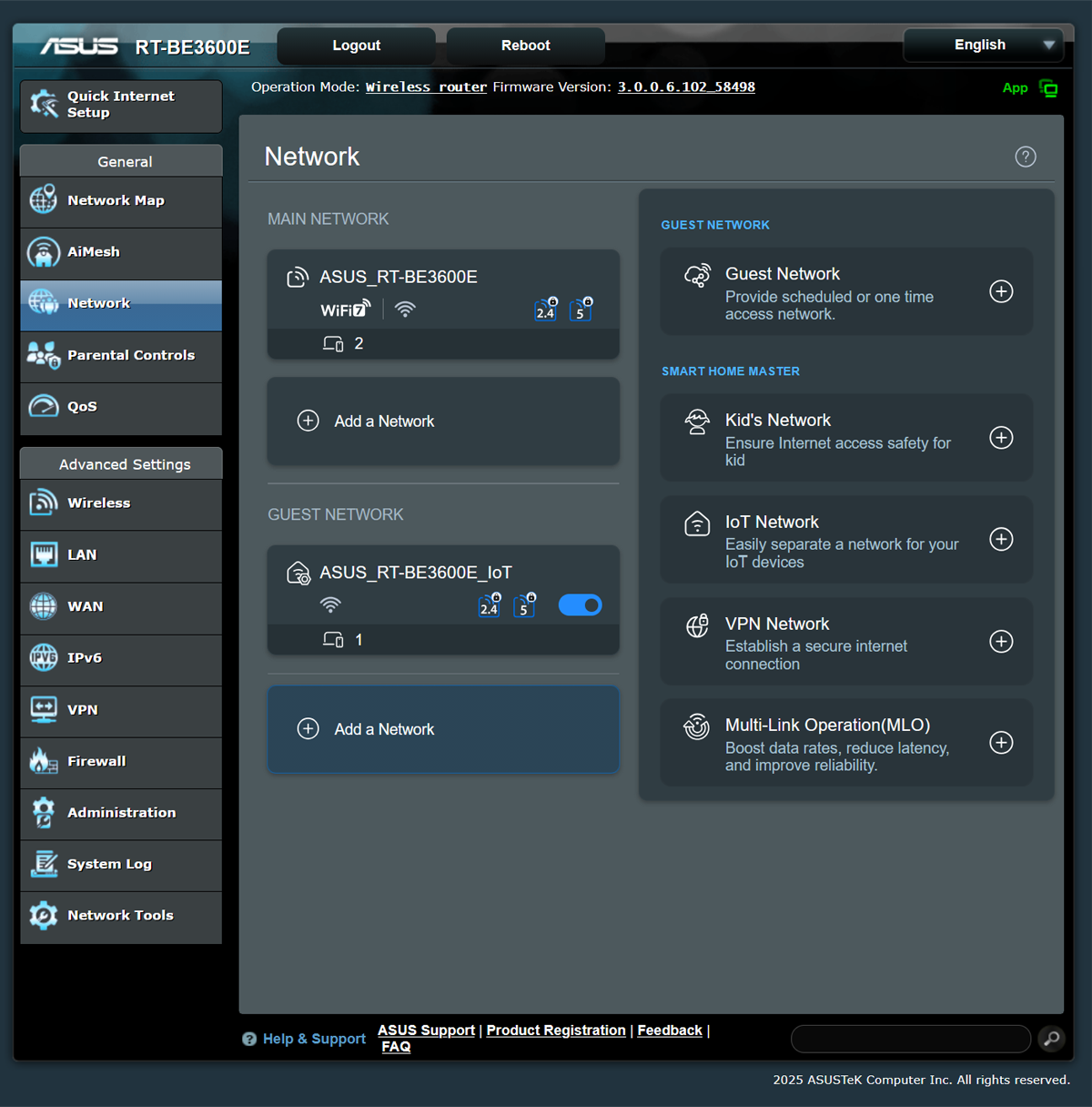Click the Network Tools gear icon

[44, 915]
